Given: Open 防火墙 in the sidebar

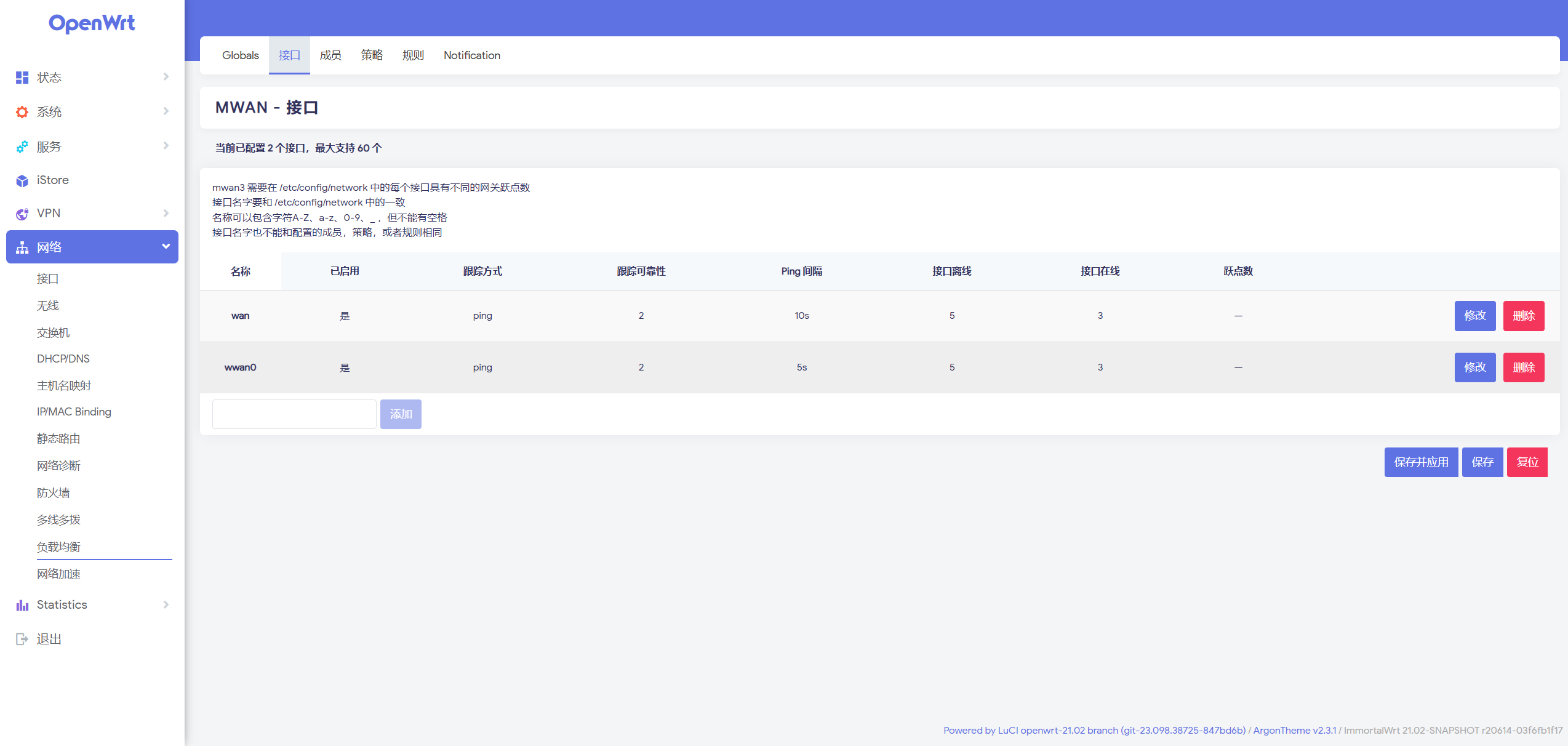Looking at the screenshot, I should (54, 493).
